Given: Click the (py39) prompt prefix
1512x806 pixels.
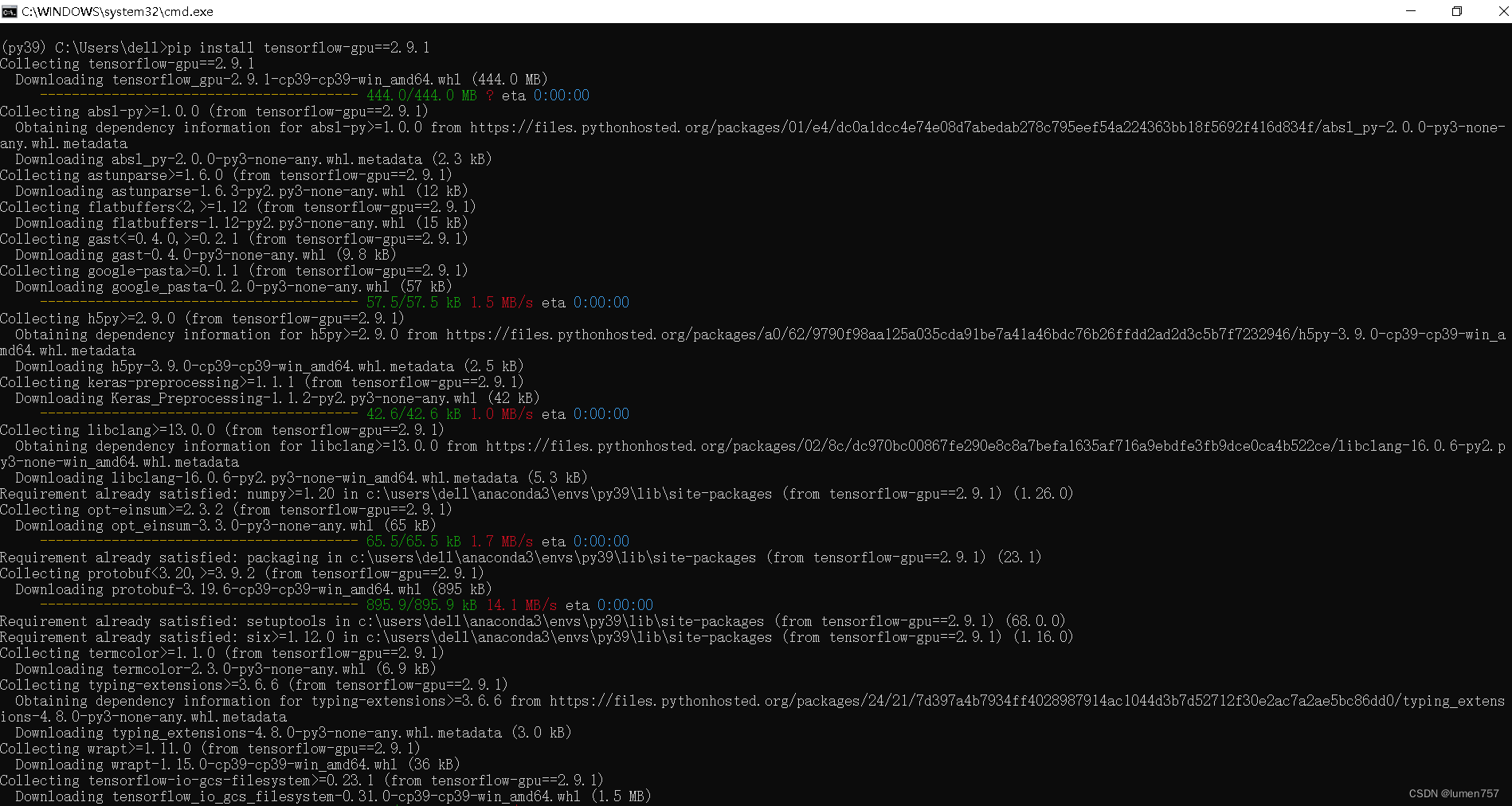Looking at the screenshot, I should 25,47.
